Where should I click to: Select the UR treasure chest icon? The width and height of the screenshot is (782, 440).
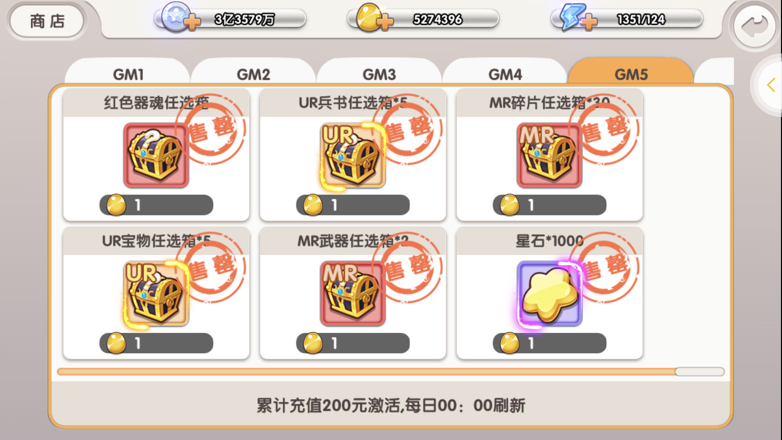click(156, 293)
